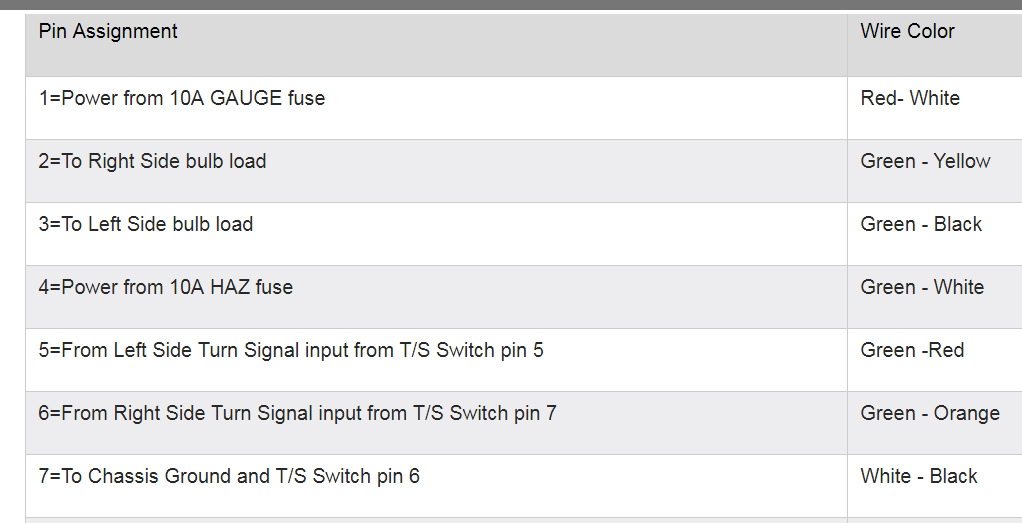The height and width of the screenshot is (523, 1022).
Task: Click the Green - Yellow wire color cell
Action: pos(925,162)
